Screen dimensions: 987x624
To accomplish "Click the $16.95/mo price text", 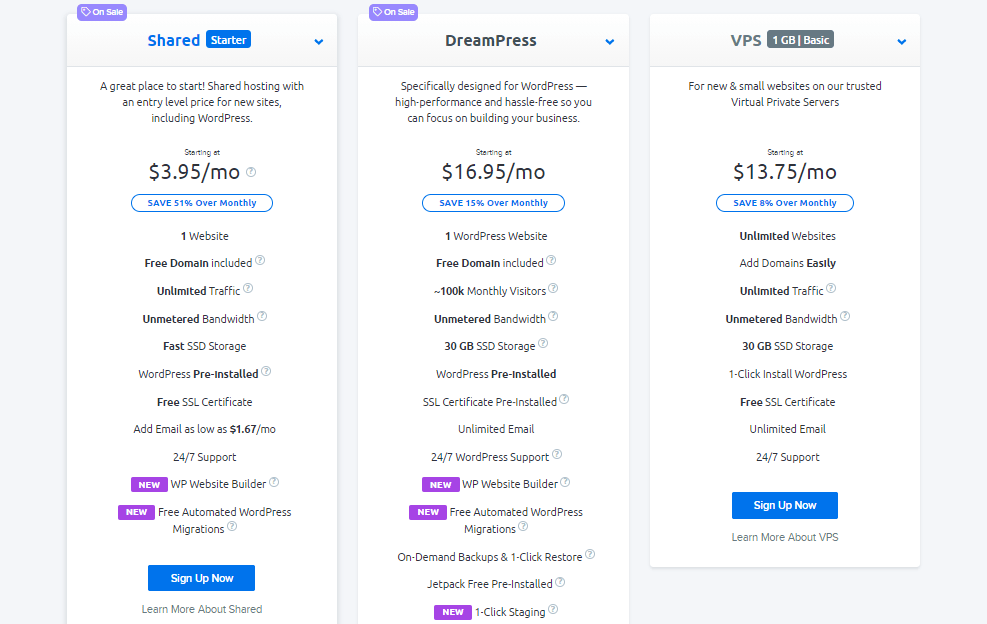I will 494,172.
